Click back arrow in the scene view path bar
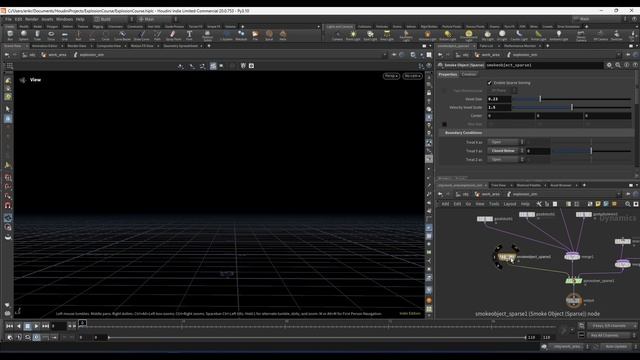The height and width of the screenshot is (360, 640). (x=7, y=55)
